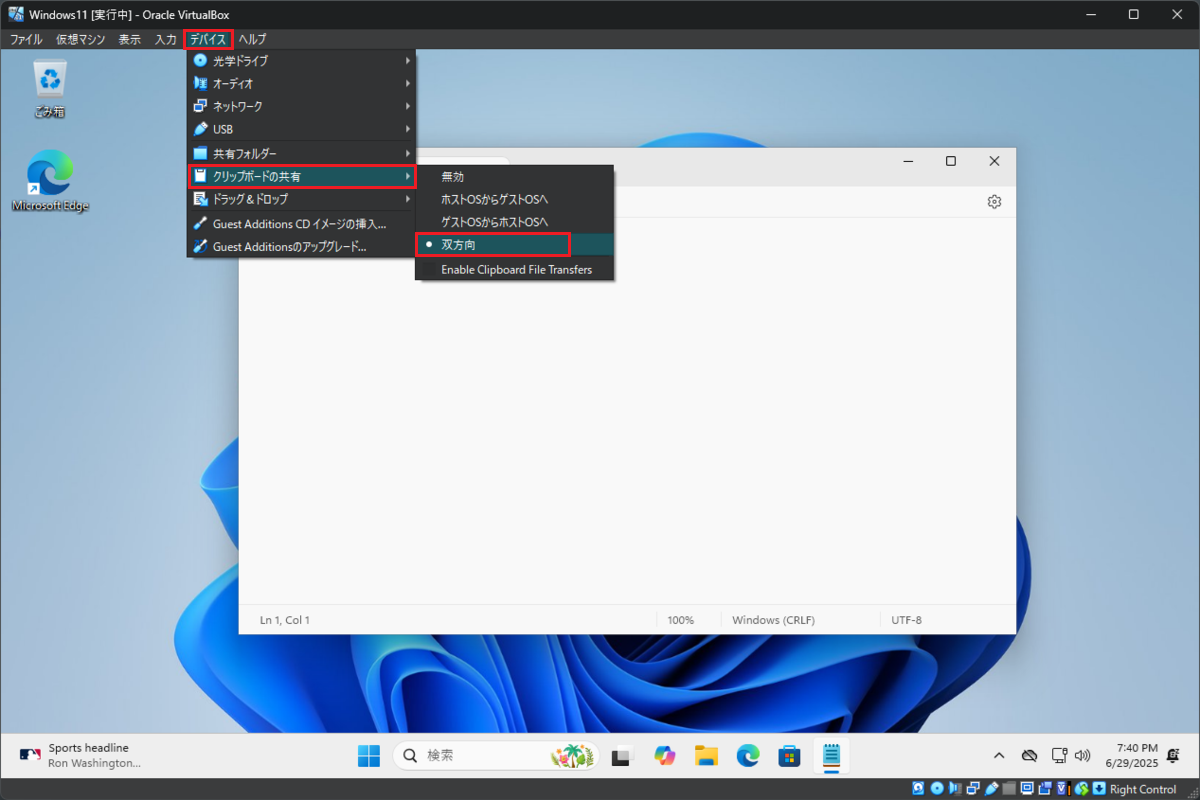The image size is (1200, 800).
Task: Click the 検索 taskbar search box
Action: coord(496,756)
